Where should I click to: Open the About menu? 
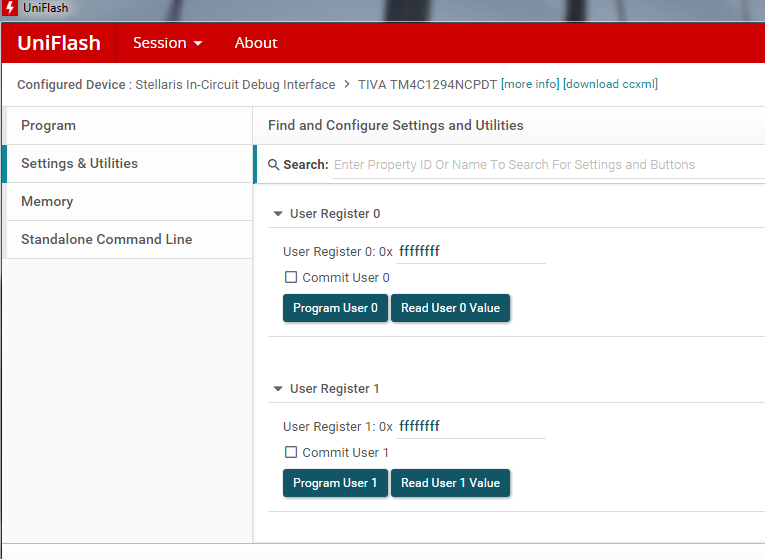click(x=256, y=43)
